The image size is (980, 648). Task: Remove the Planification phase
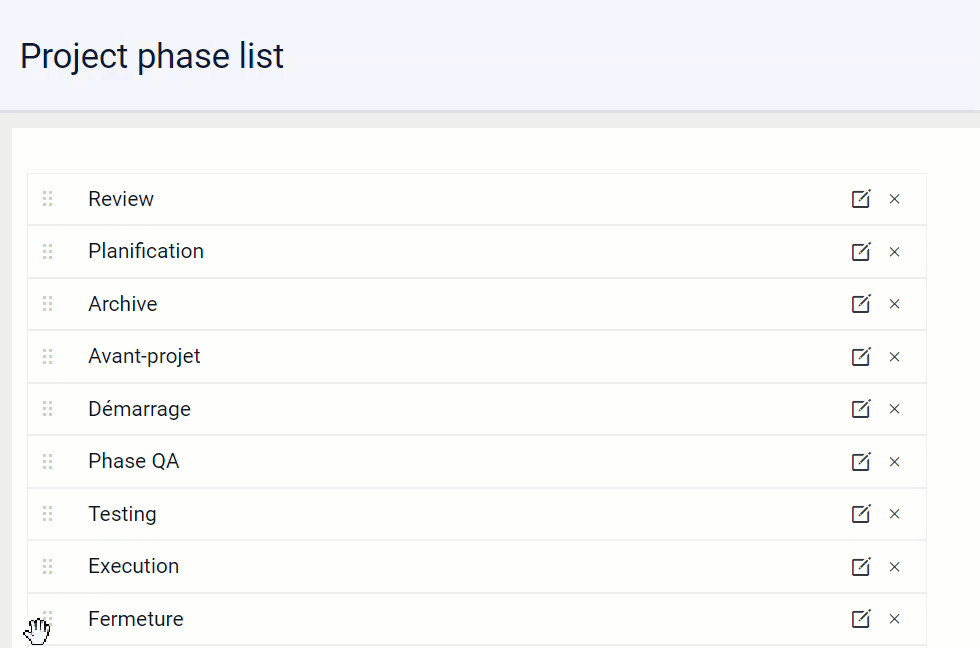click(894, 252)
